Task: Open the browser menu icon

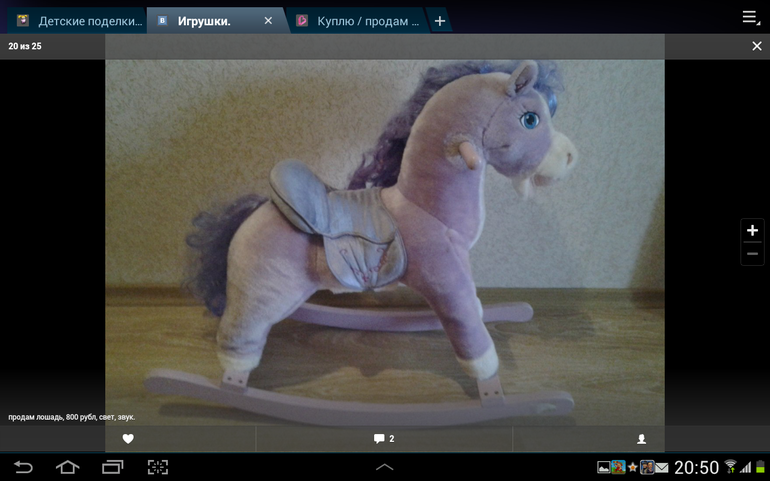Action: tap(750, 18)
